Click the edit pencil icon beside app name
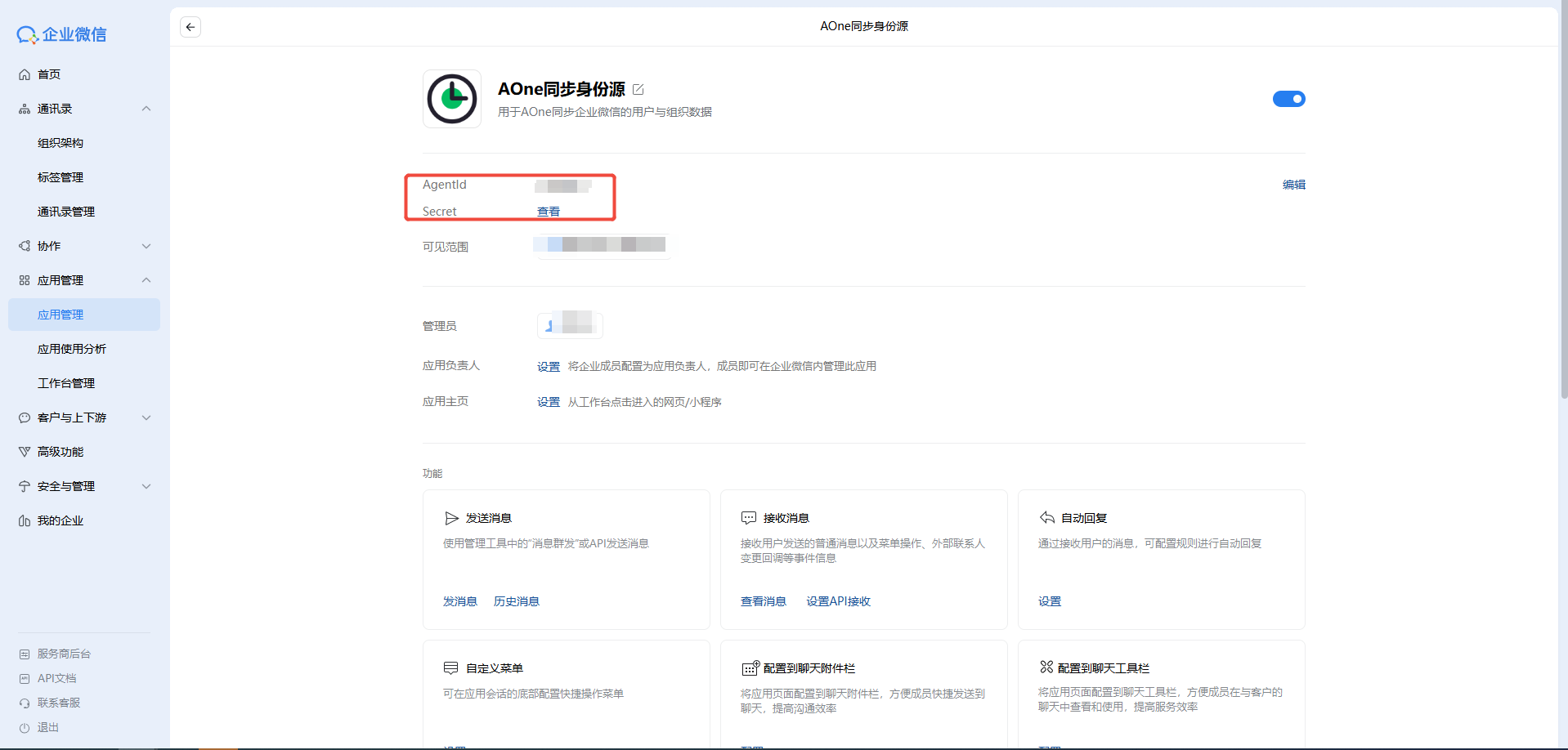The width and height of the screenshot is (1568, 750). click(638, 89)
